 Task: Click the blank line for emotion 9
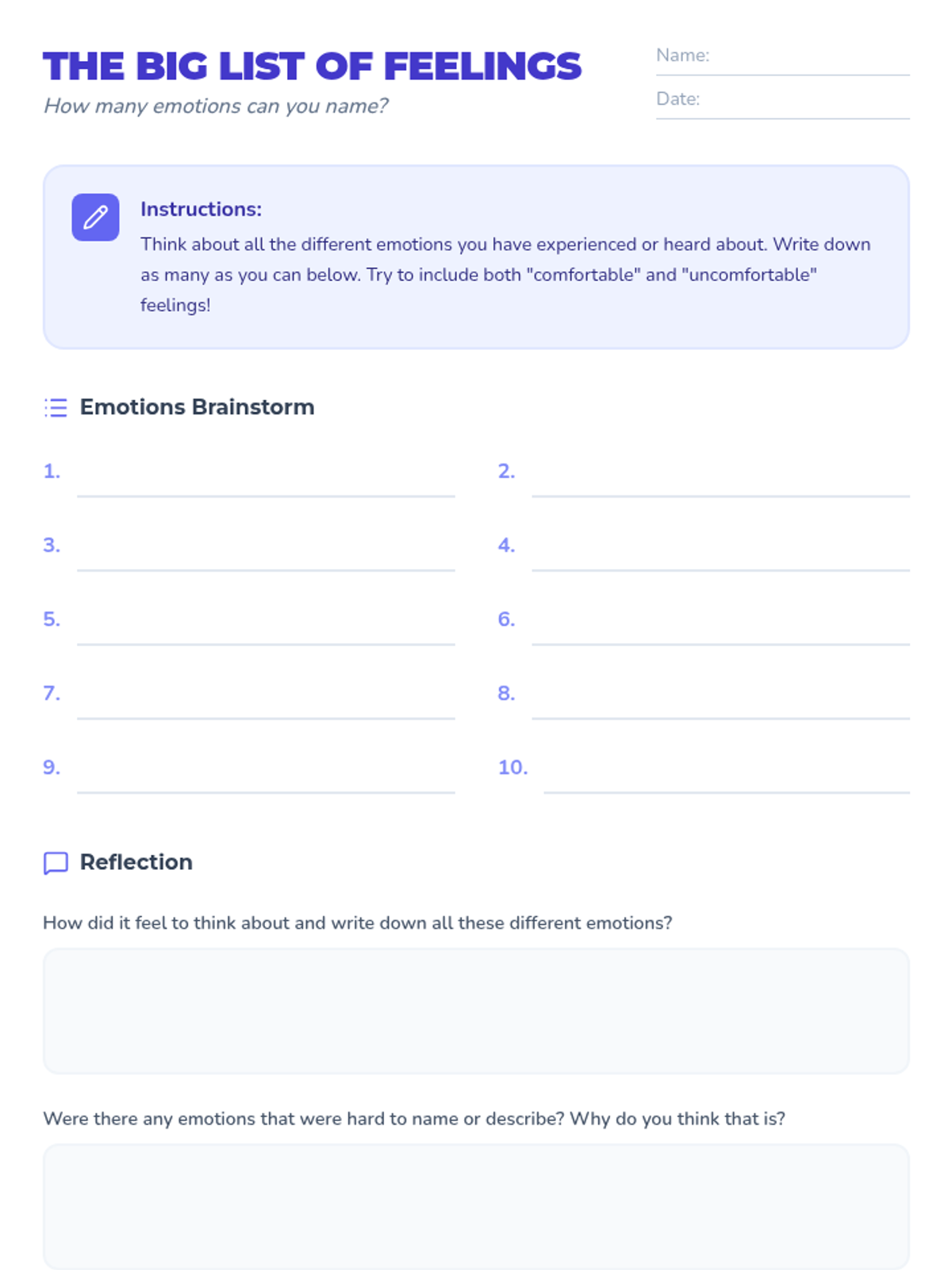click(266, 775)
